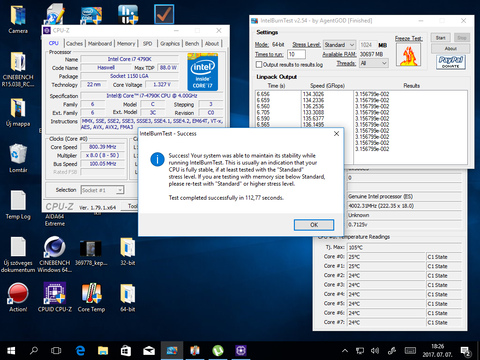Open the Mail app from the taskbar
This screenshot has width=480, height=360.
pos(149,351)
